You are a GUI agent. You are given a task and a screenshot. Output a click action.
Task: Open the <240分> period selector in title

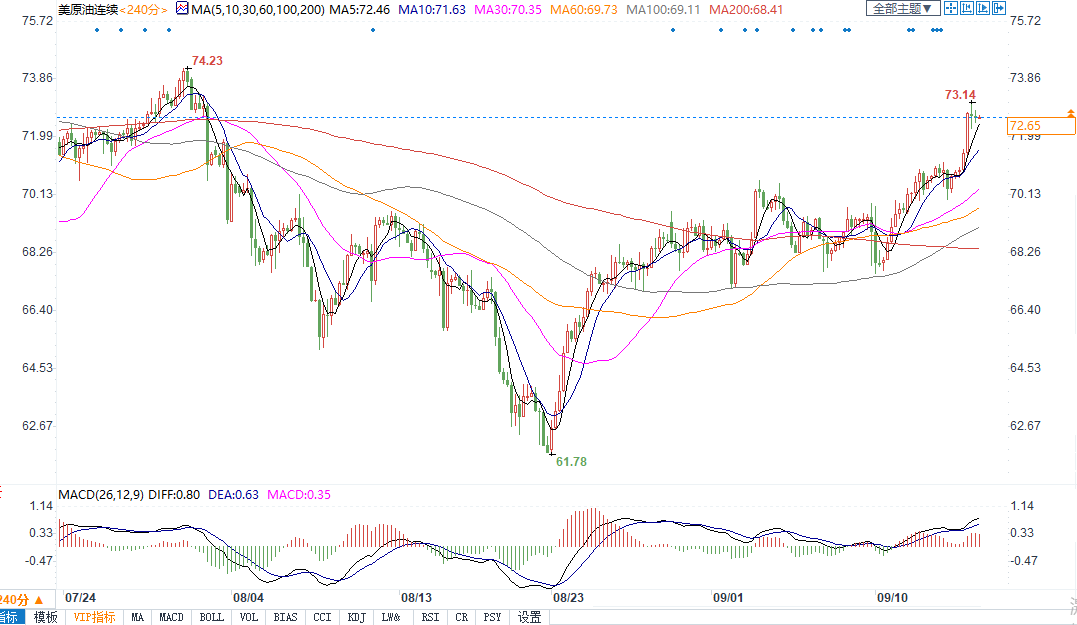click(x=145, y=9)
